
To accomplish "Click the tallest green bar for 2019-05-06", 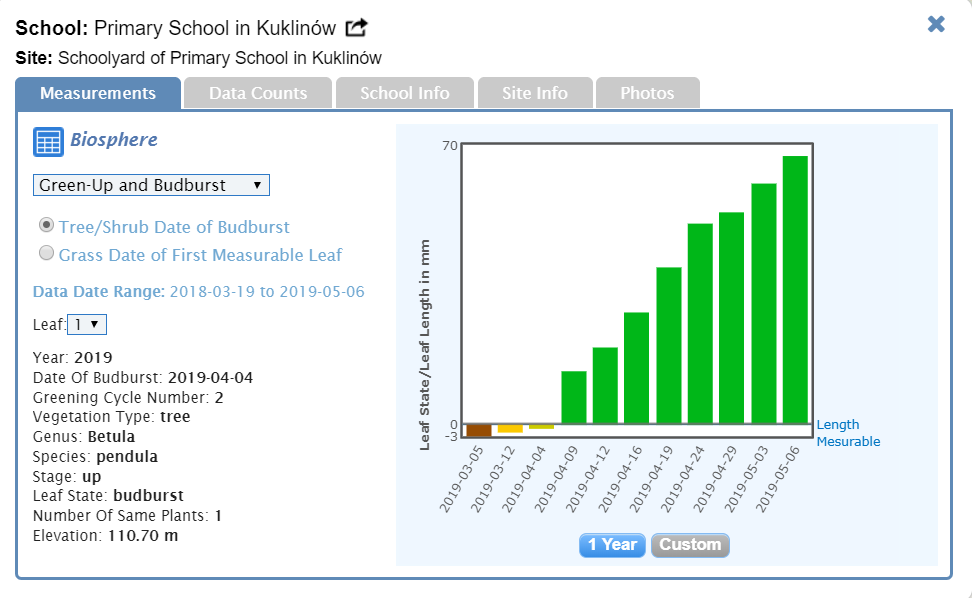I will [x=795, y=290].
